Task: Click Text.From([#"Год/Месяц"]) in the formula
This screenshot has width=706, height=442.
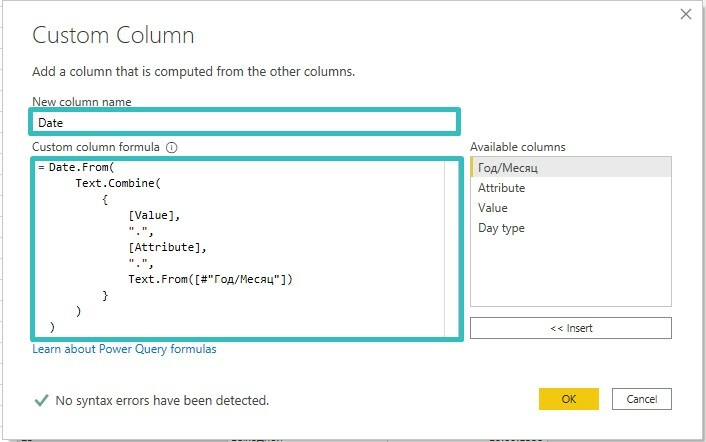Action: coord(210,279)
